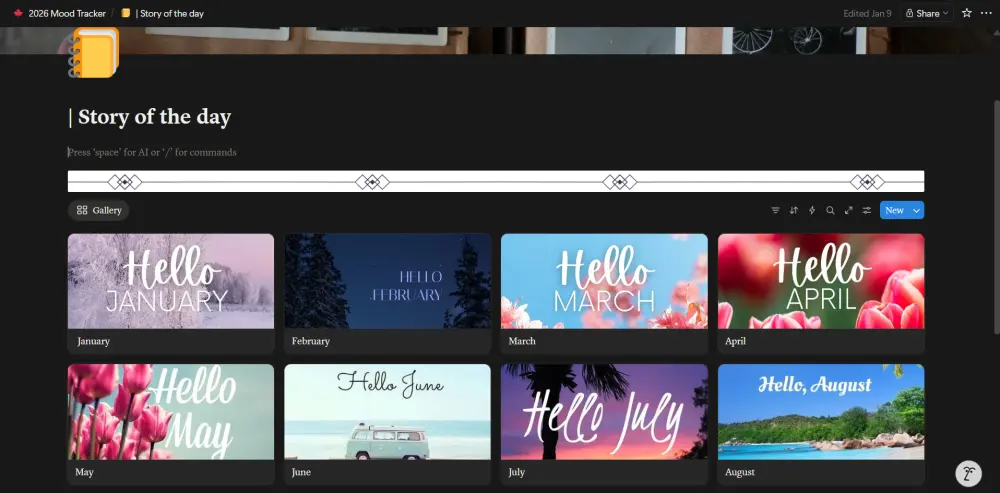Search the gallery with magnifier icon

tap(830, 210)
